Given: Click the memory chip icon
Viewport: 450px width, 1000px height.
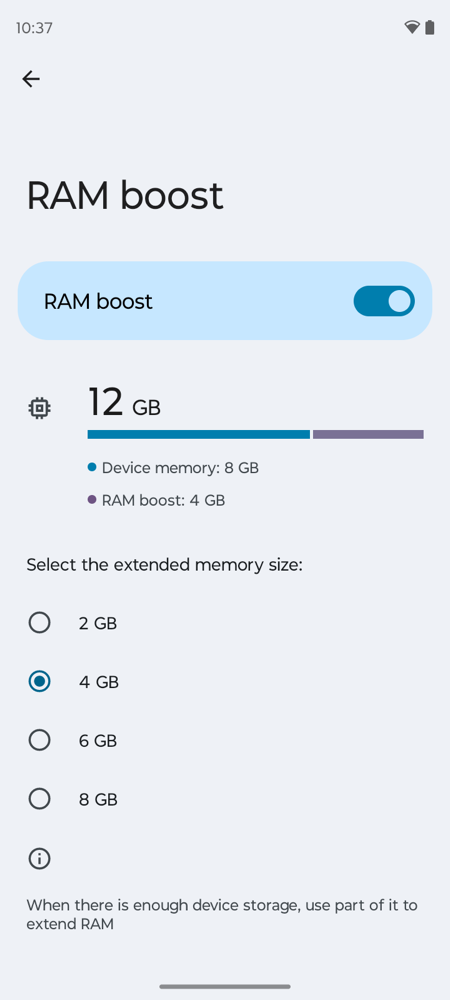Looking at the screenshot, I should [40, 408].
